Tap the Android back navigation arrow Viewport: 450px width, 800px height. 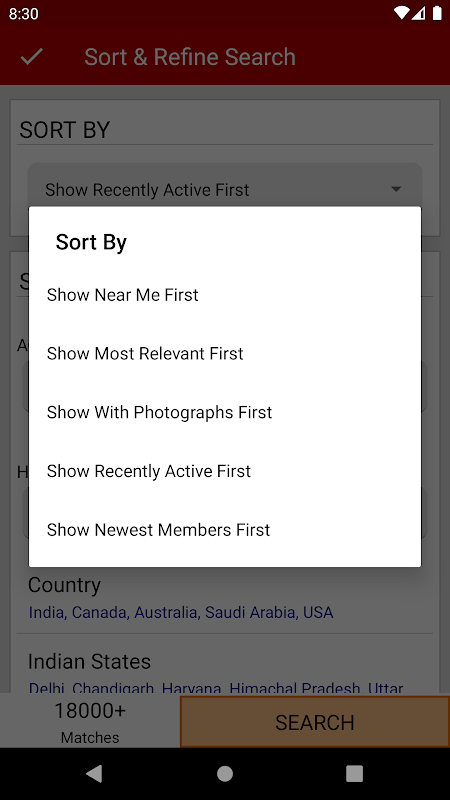94,773
